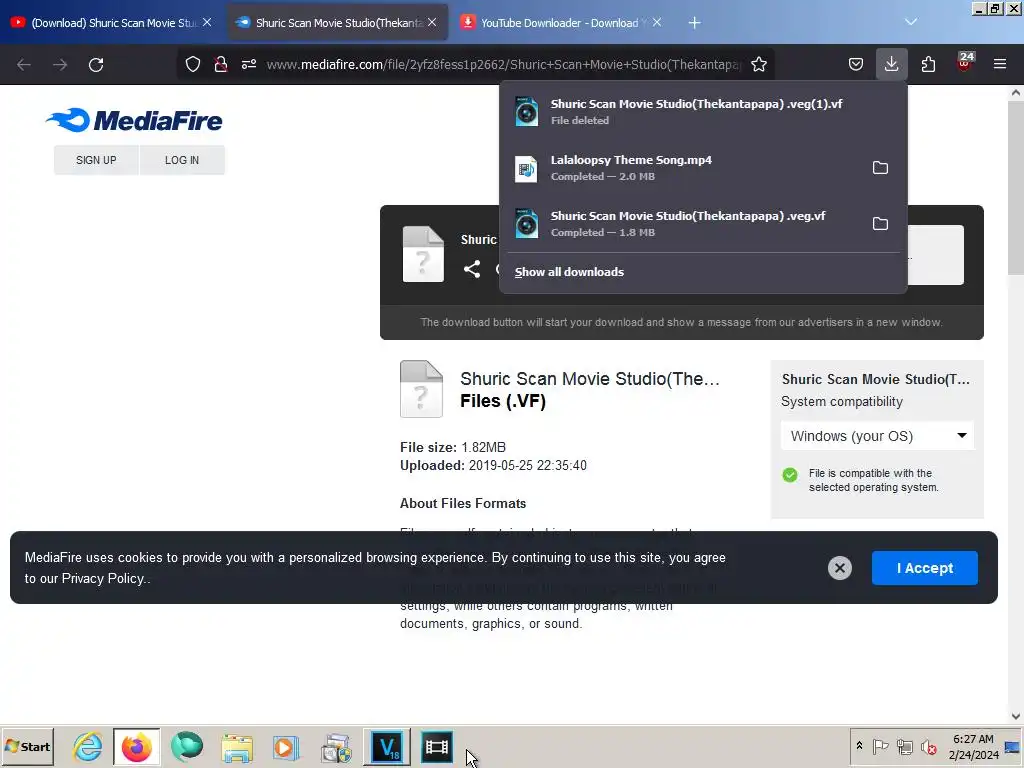This screenshot has width=1024, height=768.
Task: Launch Internet Explorer from taskbar
Action: point(88,746)
